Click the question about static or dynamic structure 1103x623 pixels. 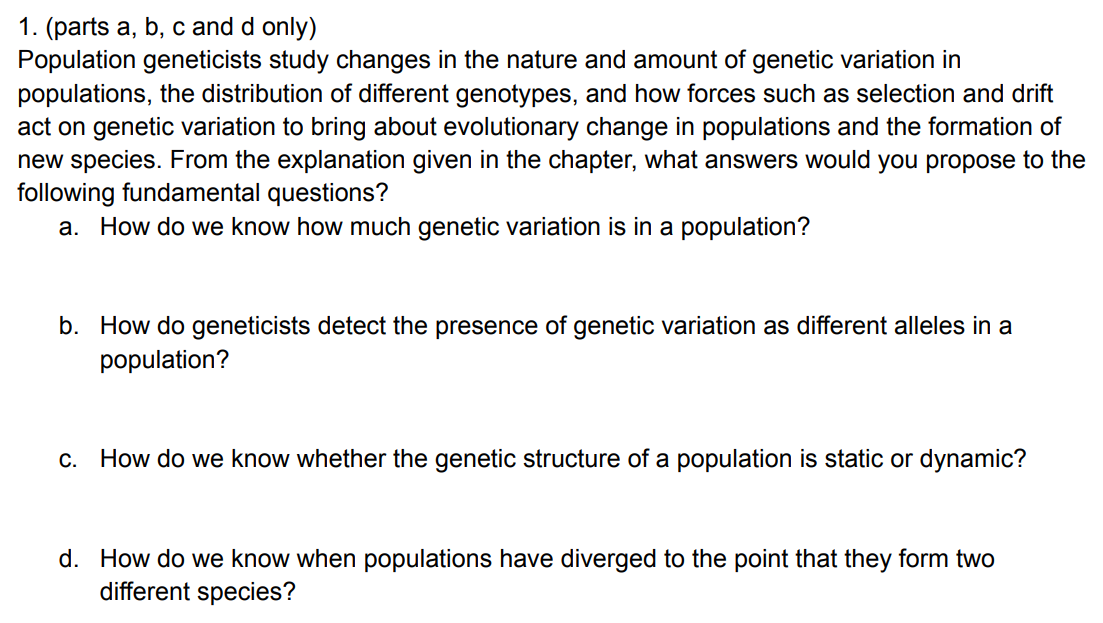(x=562, y=459)
